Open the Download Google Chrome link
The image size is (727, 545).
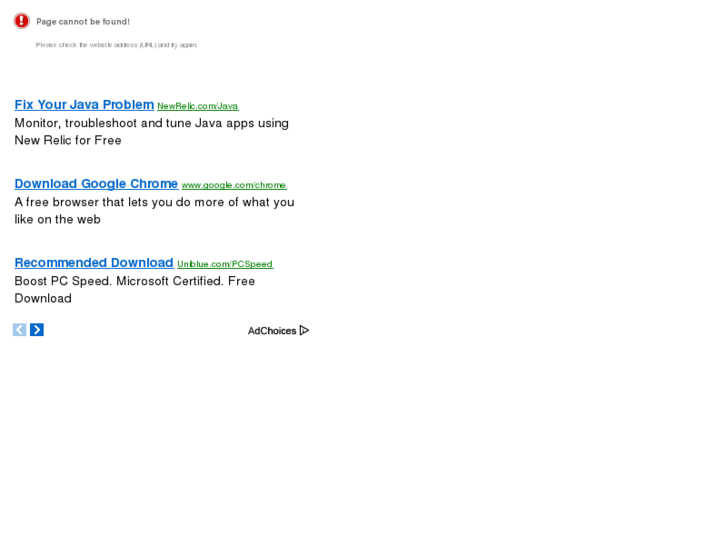(96, 183)
